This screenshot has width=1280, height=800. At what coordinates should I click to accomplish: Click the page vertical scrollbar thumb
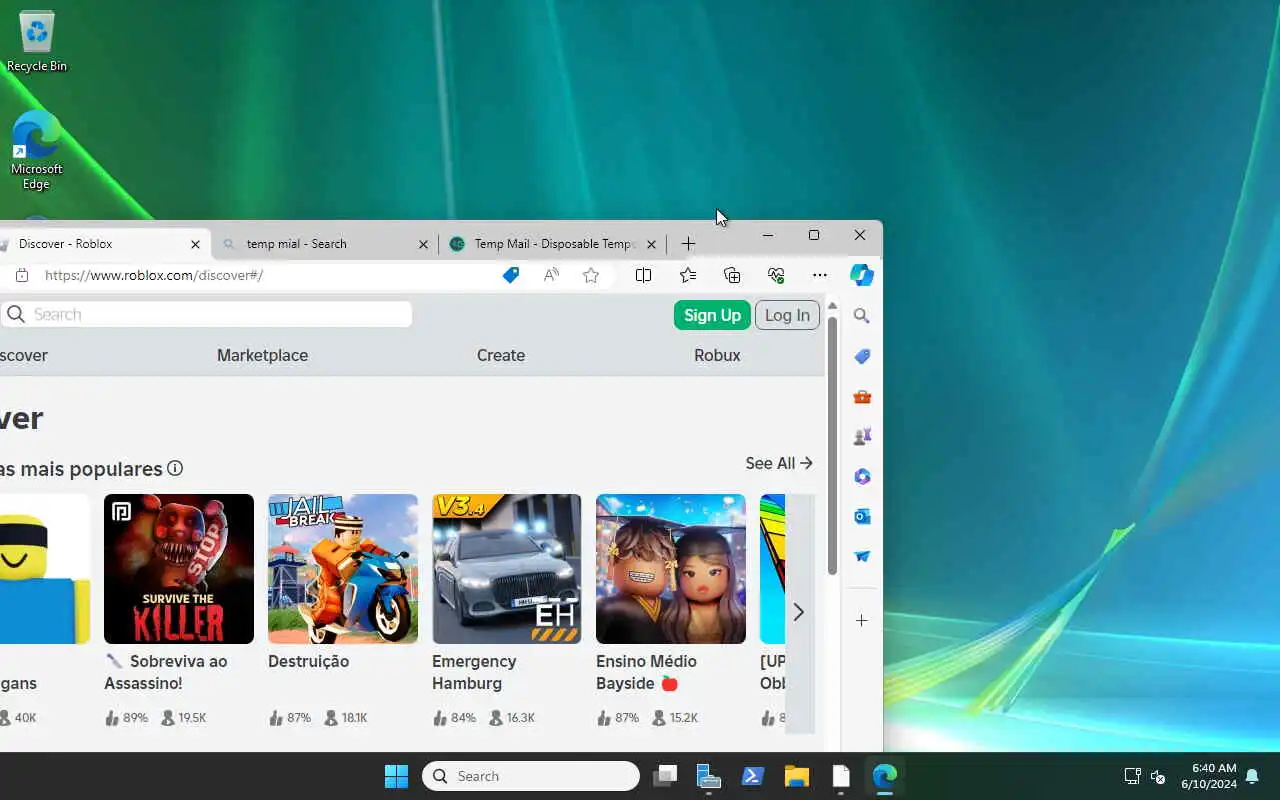click(832, 447)
